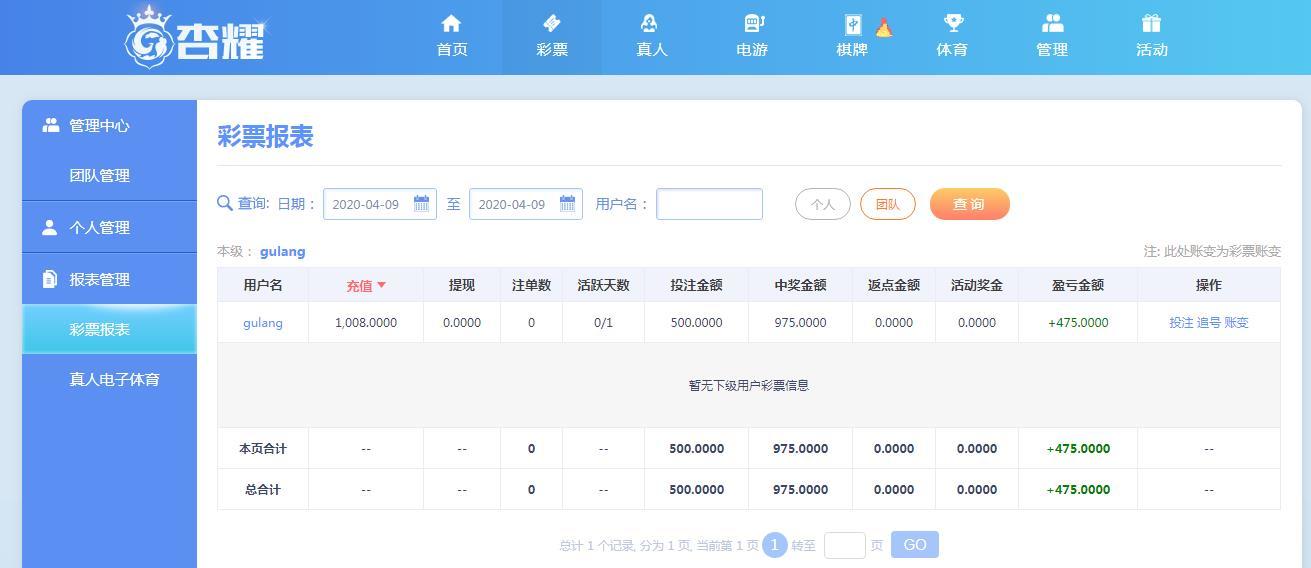
Task: Select the 团队 filter toggle
Action: [888, 204]
